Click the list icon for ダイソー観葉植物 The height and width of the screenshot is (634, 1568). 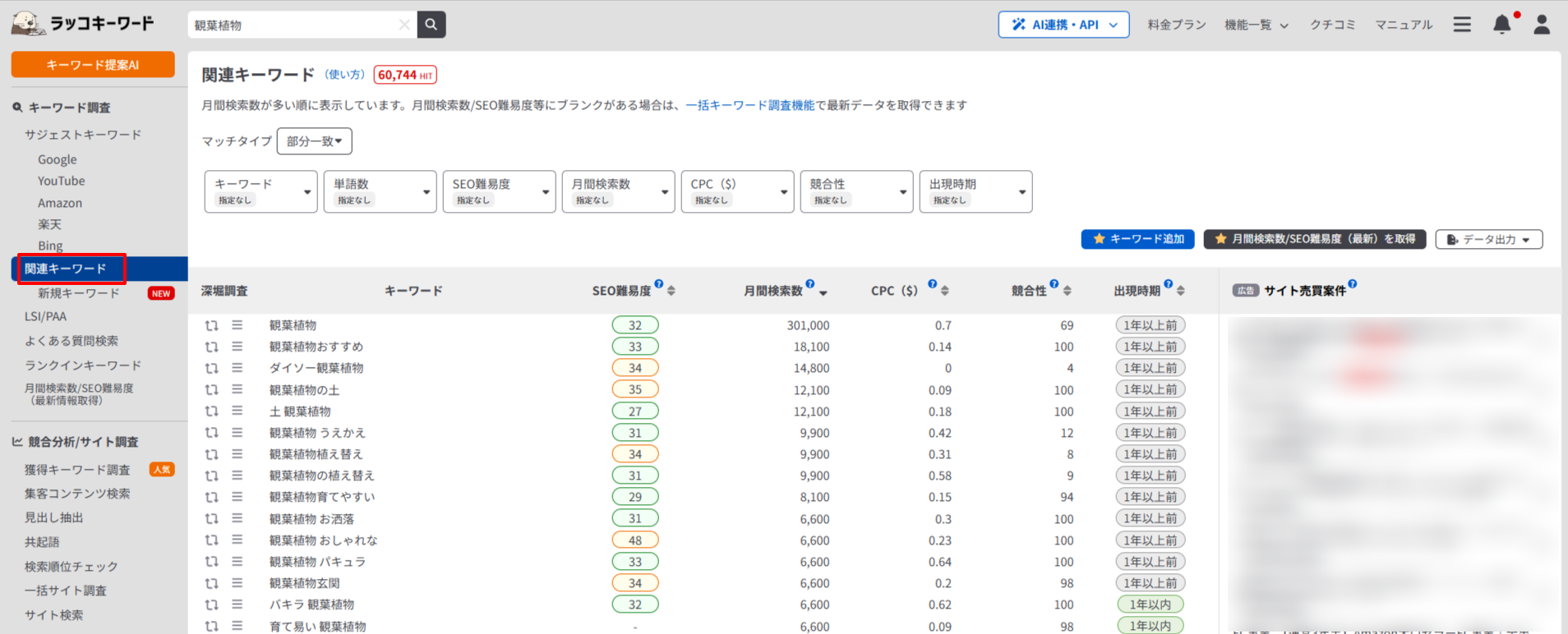point(237,368)
